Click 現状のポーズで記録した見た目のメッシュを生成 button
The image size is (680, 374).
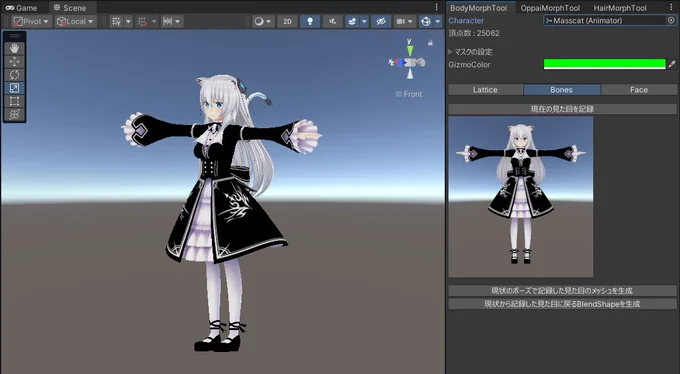click(x=562, y=291)
